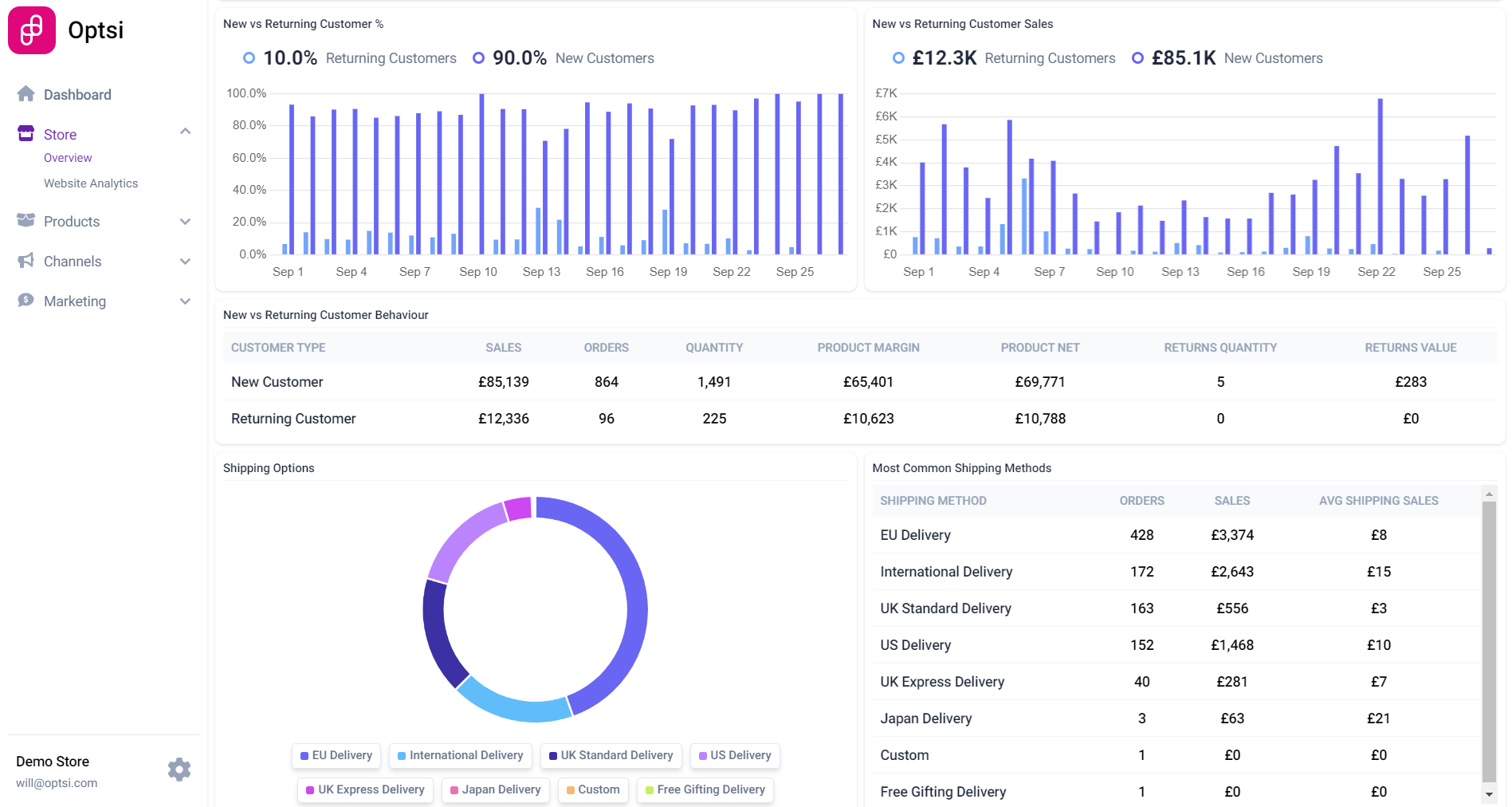Click the shipping methods table scrollbar thumb

[x=1488, y=642]
